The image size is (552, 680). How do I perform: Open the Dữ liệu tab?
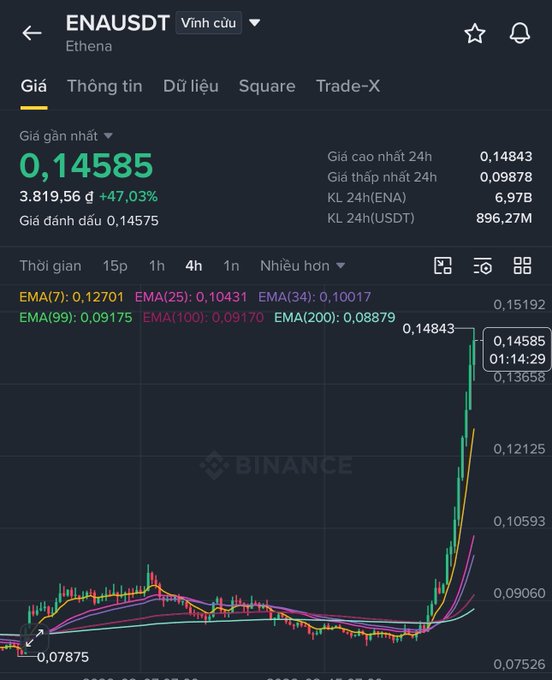click(x=191, y=86)
